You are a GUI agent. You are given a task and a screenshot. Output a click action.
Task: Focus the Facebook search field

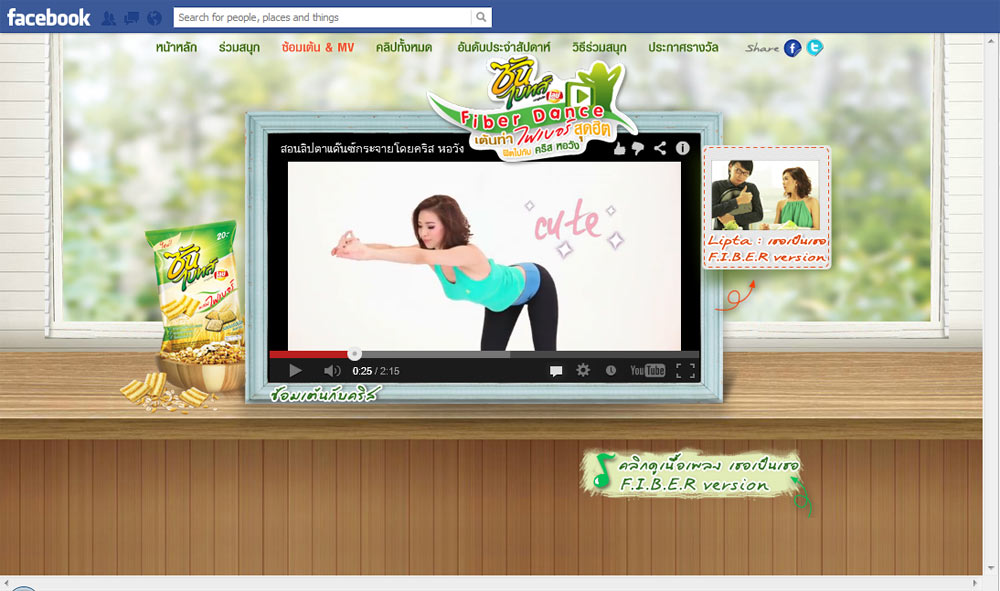pos(323,17)
